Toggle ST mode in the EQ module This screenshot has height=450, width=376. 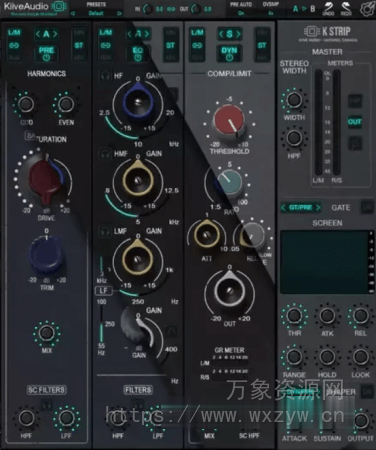(170, 45)
